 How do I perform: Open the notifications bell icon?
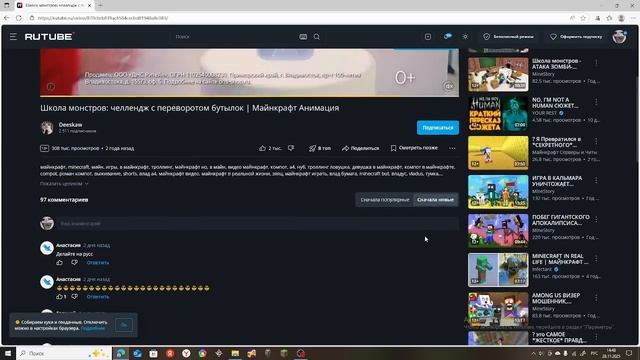point(447,37)
